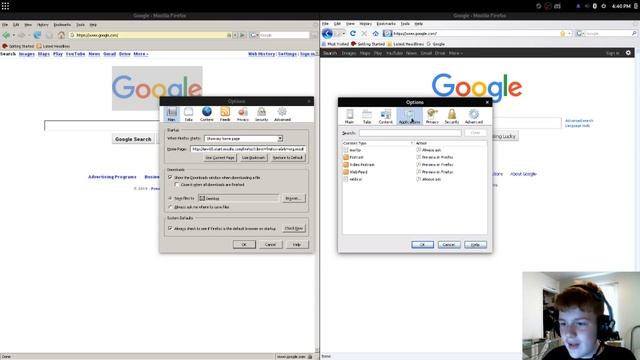Open Advanced gear pane in left Options dialog

click(282, 114)
